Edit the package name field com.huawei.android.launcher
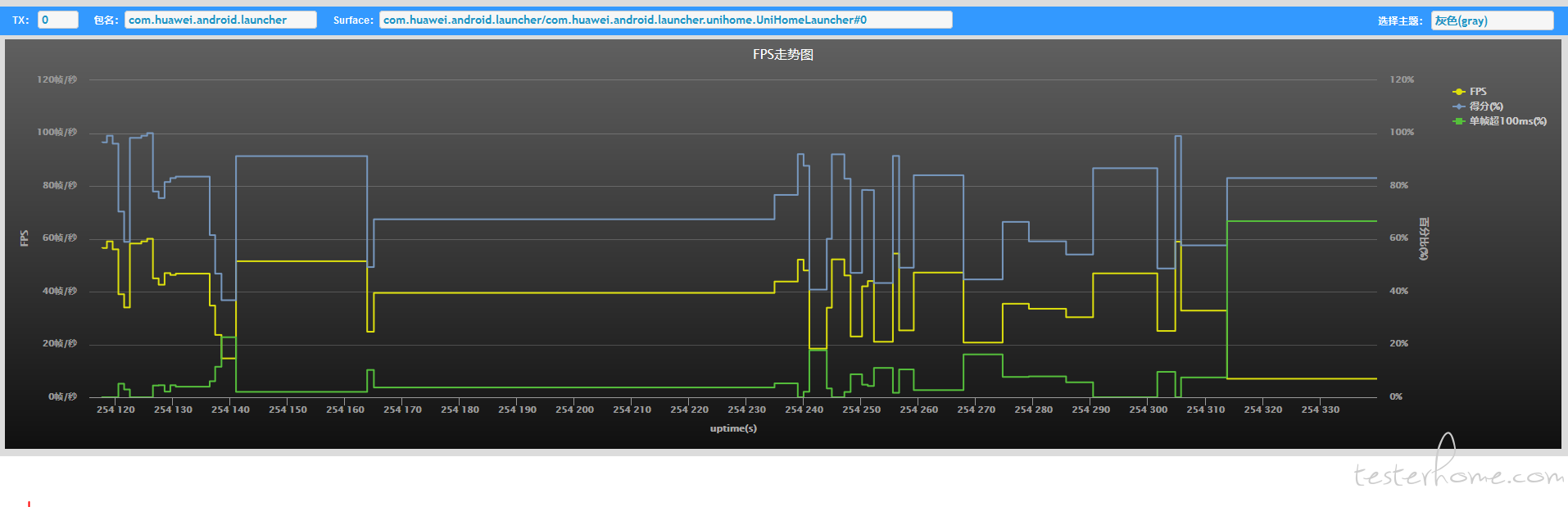 (x=220, y=20)
